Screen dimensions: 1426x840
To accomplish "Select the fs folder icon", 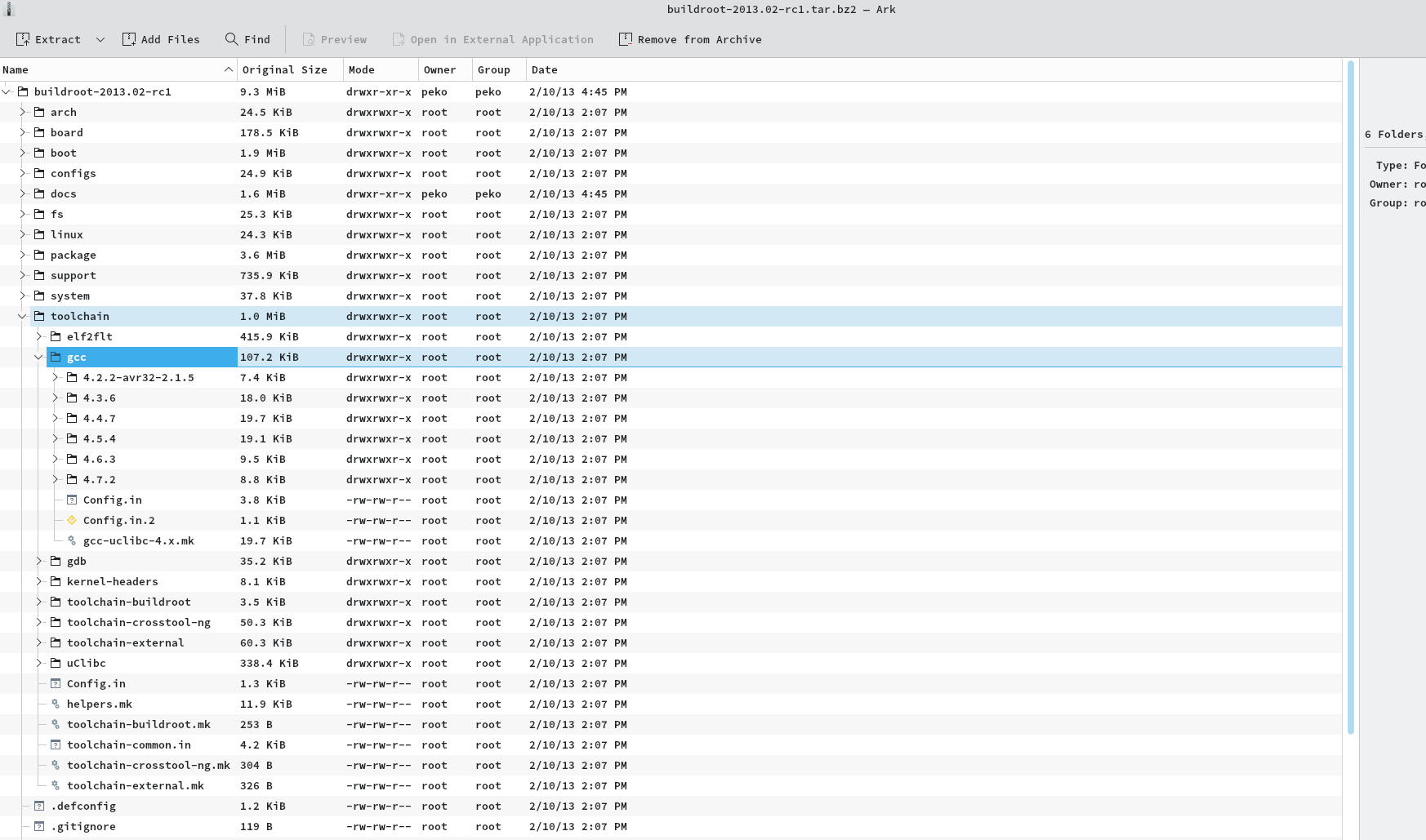I will (39, 214).
